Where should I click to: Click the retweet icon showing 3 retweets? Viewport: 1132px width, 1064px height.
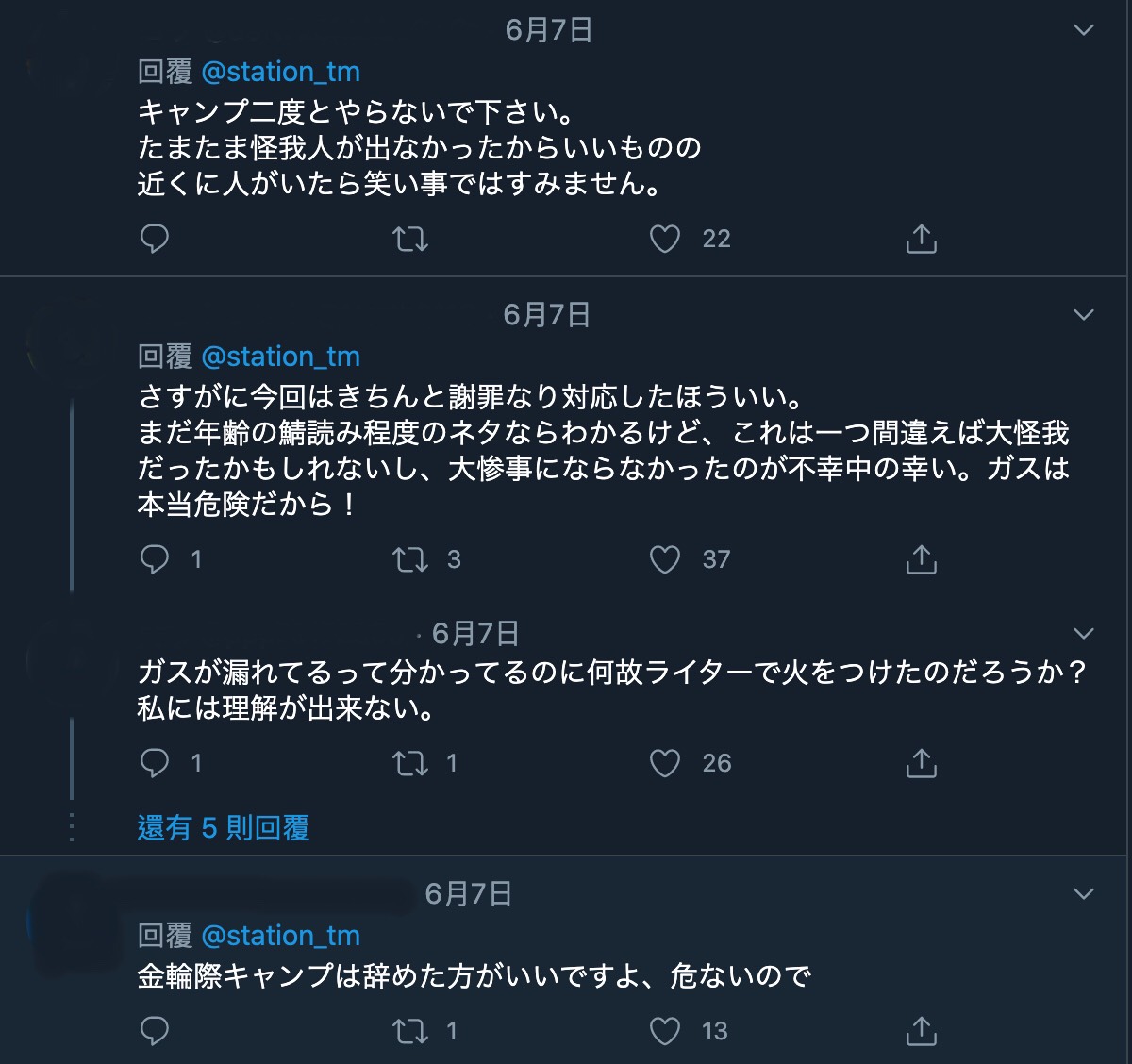410,559
